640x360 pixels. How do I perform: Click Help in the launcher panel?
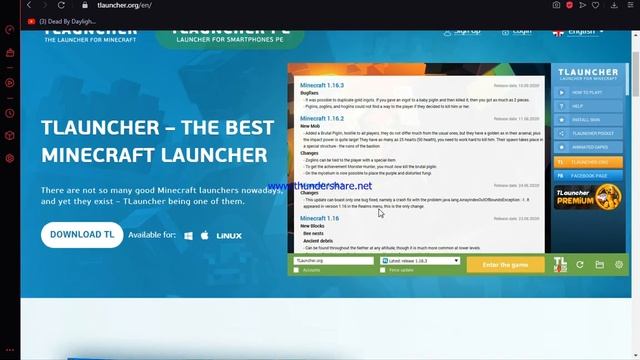click(588, 106)
